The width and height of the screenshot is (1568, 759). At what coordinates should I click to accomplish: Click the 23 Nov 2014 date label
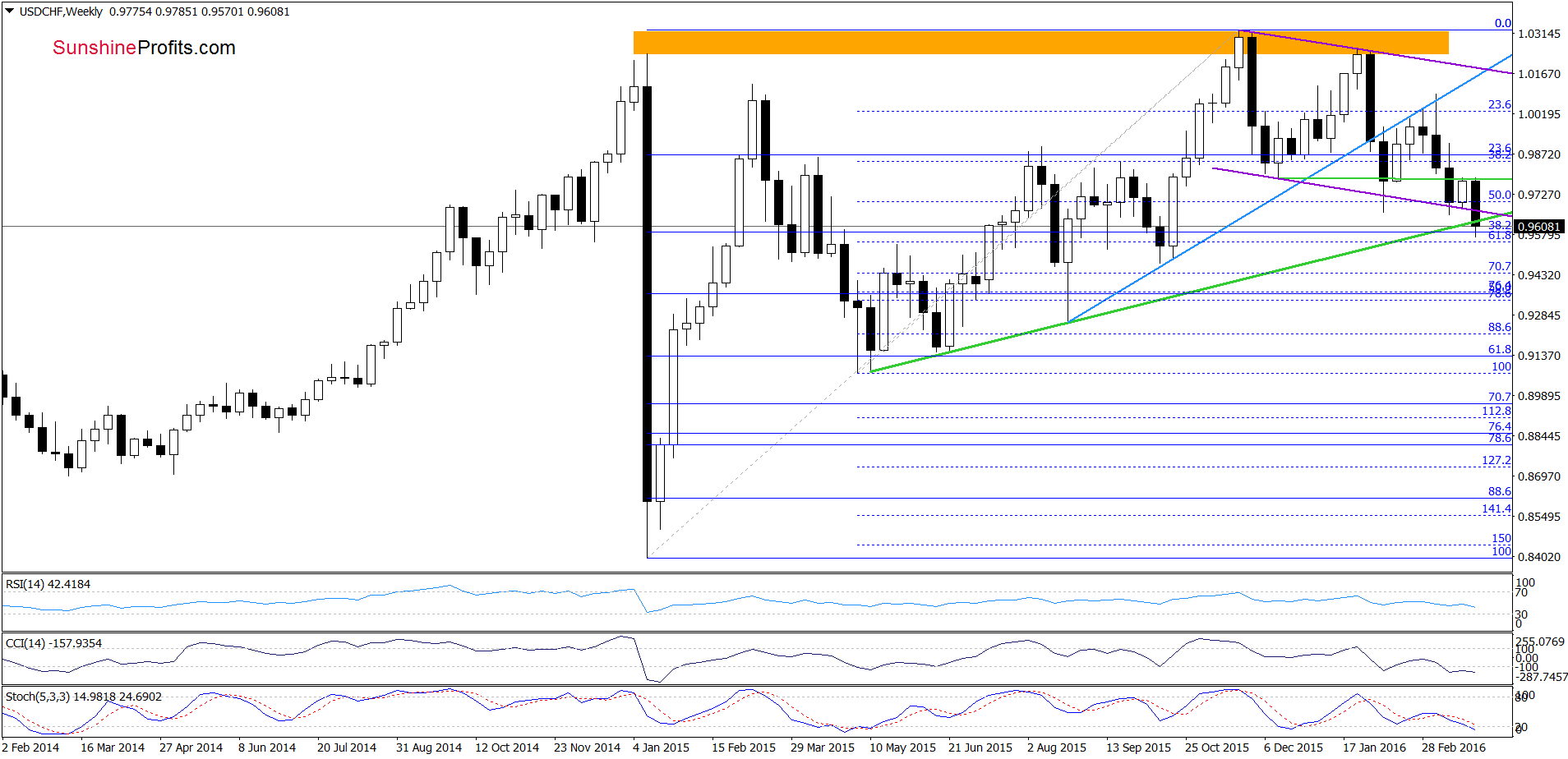587,747
